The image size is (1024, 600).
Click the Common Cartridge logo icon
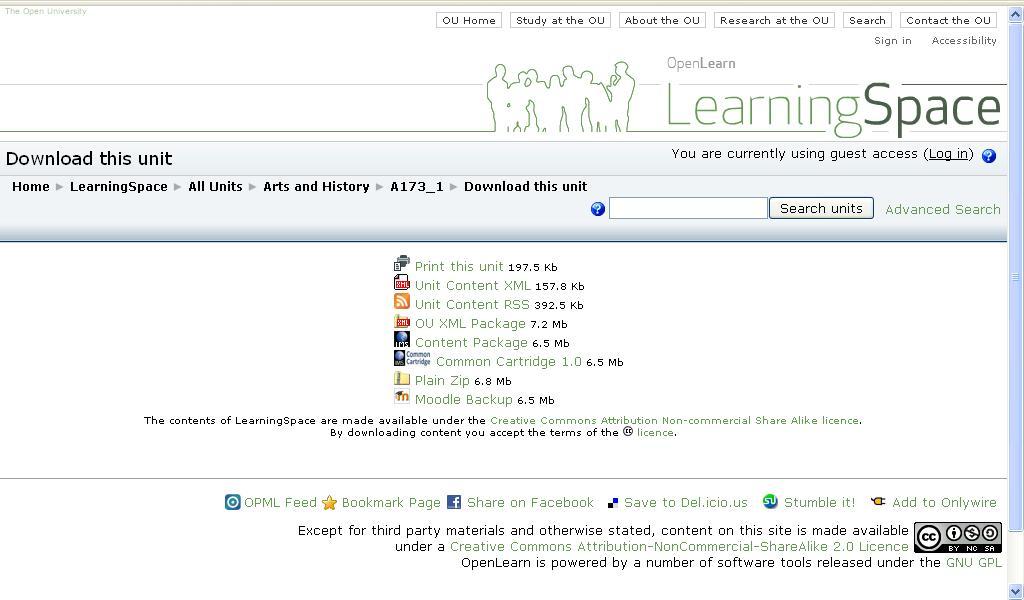tap(412, 358)
